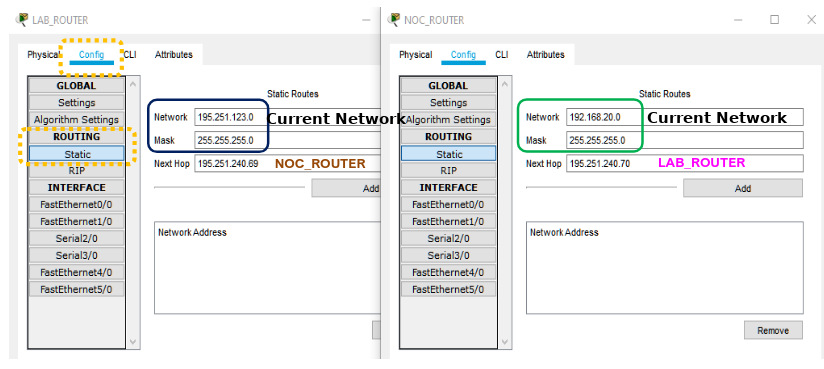Open FastEthernet5/0 interface in LAB_ROUTER

tap(77, 289)
